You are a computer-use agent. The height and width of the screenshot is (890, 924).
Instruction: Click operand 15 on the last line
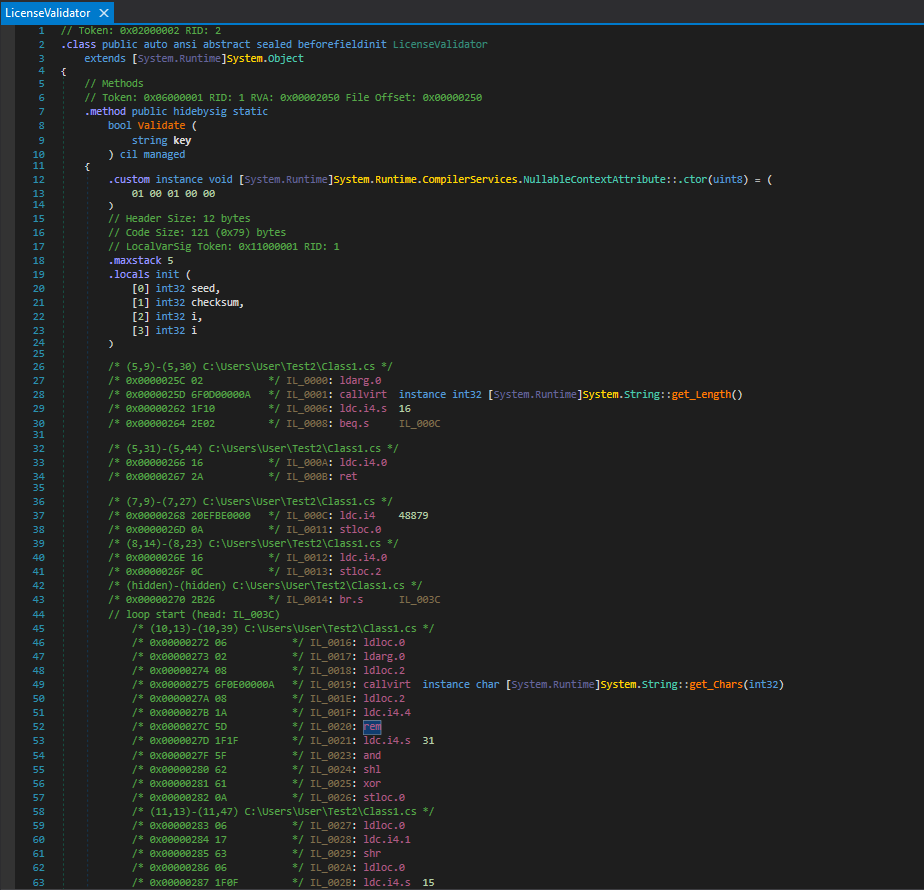coord(428,882)
